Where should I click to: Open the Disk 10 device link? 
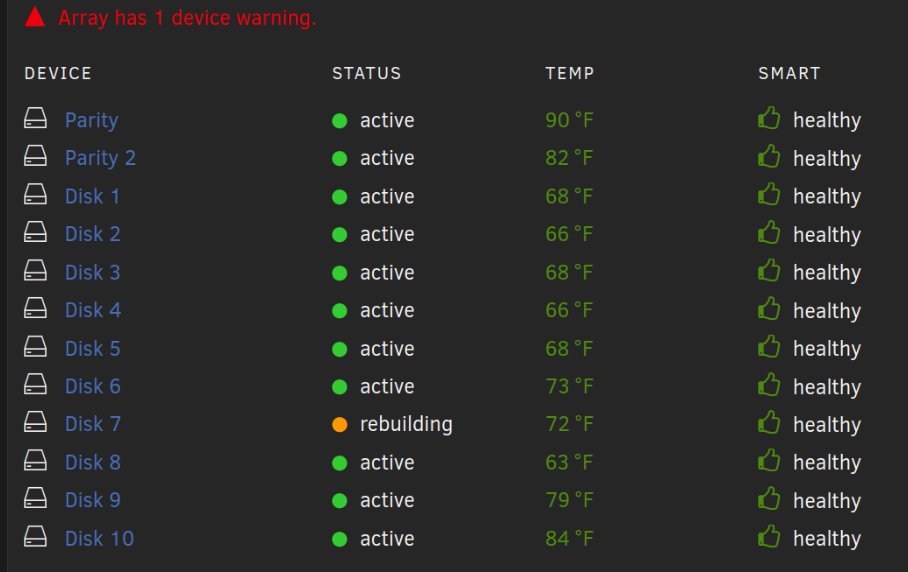[x=100, y=538]
